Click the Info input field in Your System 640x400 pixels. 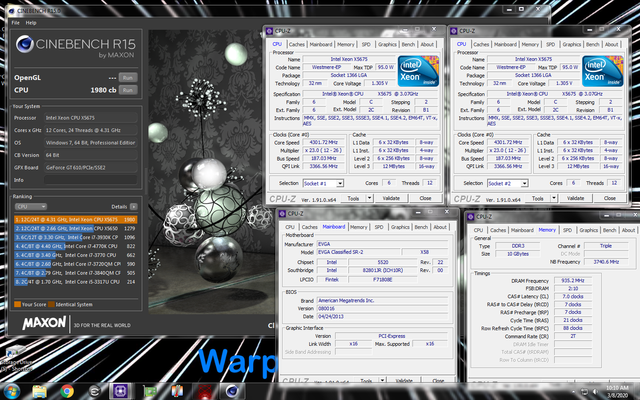pos(91,180)
